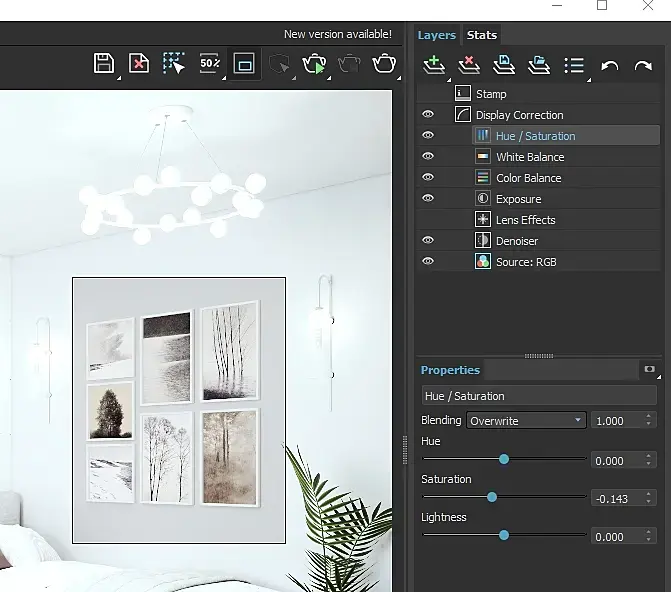Click the Save image floppy disk icon
671x592 pixels.
103,64
